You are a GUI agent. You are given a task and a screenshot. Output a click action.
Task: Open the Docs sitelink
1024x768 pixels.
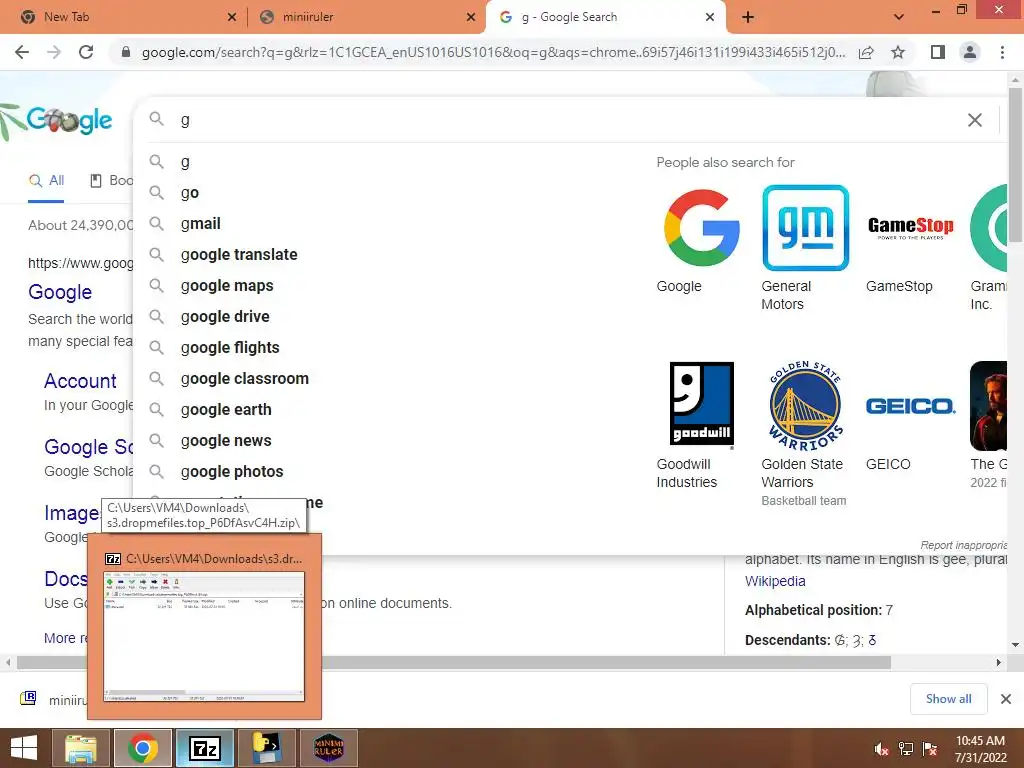pyautogui.click(x=65, y=579)
